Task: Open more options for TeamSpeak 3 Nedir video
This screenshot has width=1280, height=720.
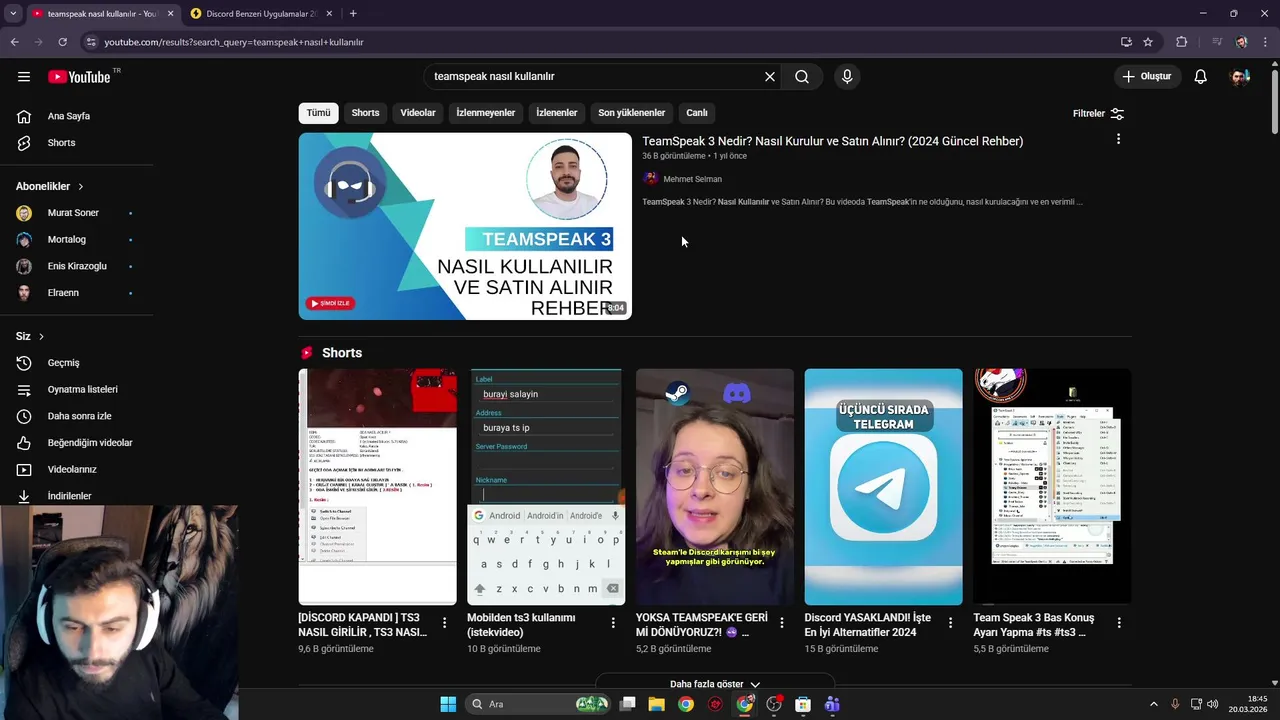Action: click(1118, 139)
